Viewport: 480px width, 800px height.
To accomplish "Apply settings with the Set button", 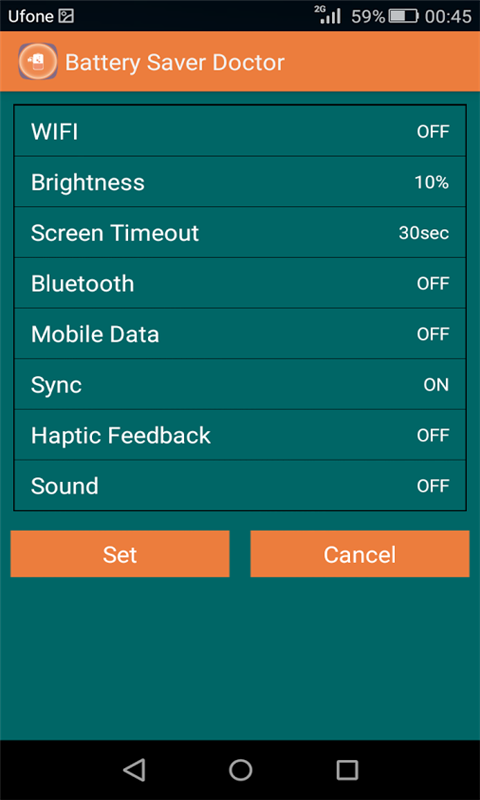I will point(120,554).
